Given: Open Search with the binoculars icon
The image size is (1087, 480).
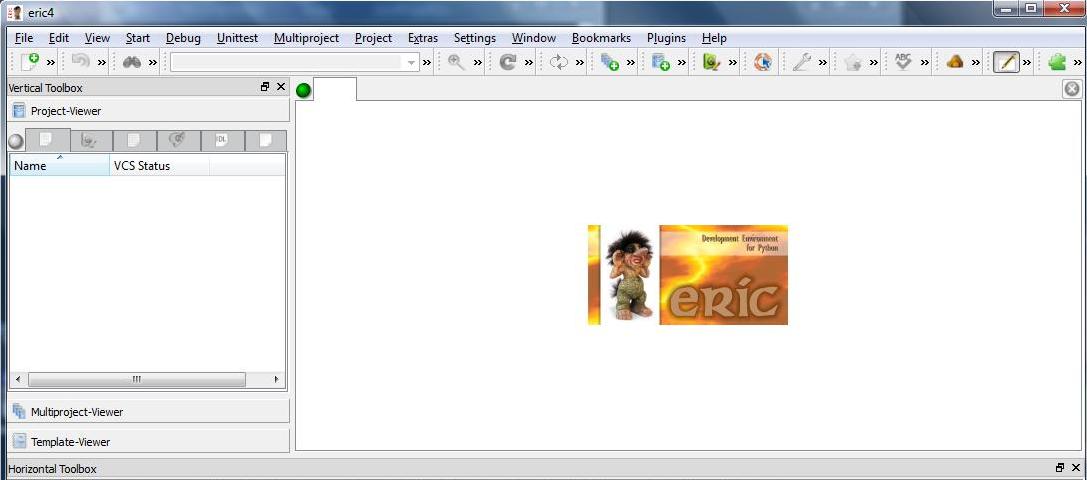Looking at the screenshot, I should click(x=132, y=62).
